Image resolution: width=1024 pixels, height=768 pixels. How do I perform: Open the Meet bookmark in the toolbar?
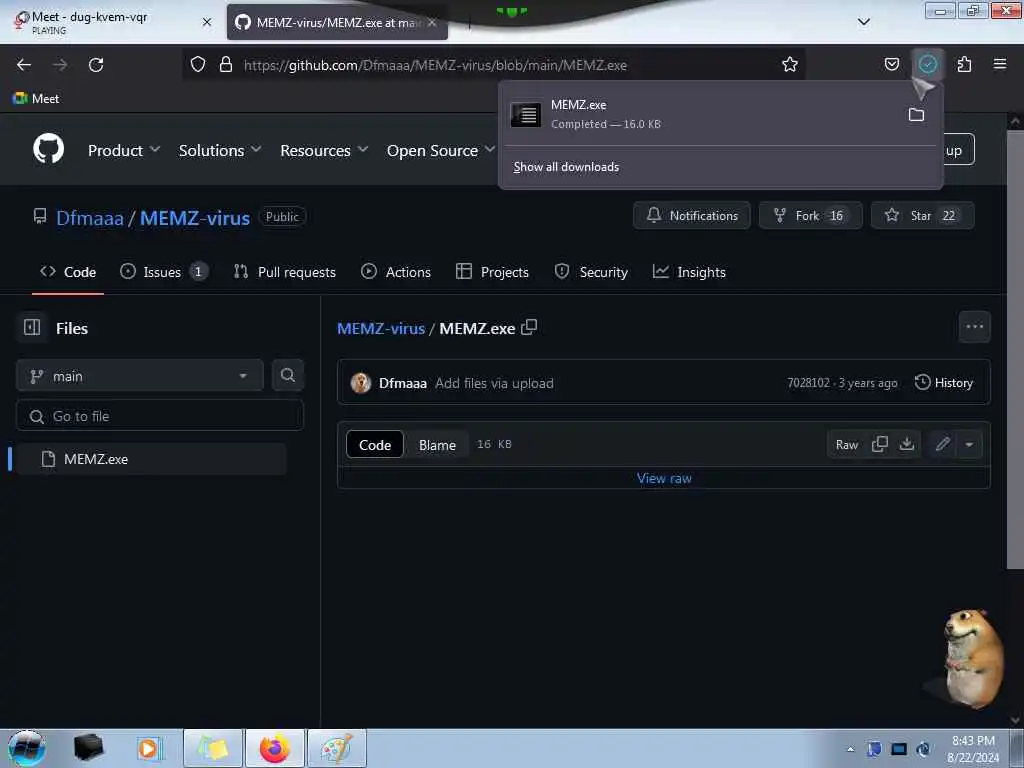coord(36,99)
